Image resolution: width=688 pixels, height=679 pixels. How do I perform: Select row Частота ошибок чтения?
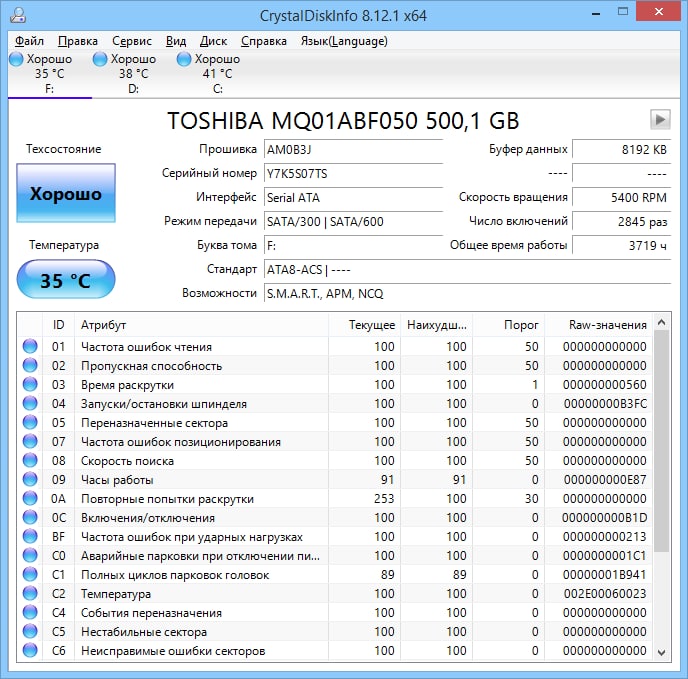[335, 346]
